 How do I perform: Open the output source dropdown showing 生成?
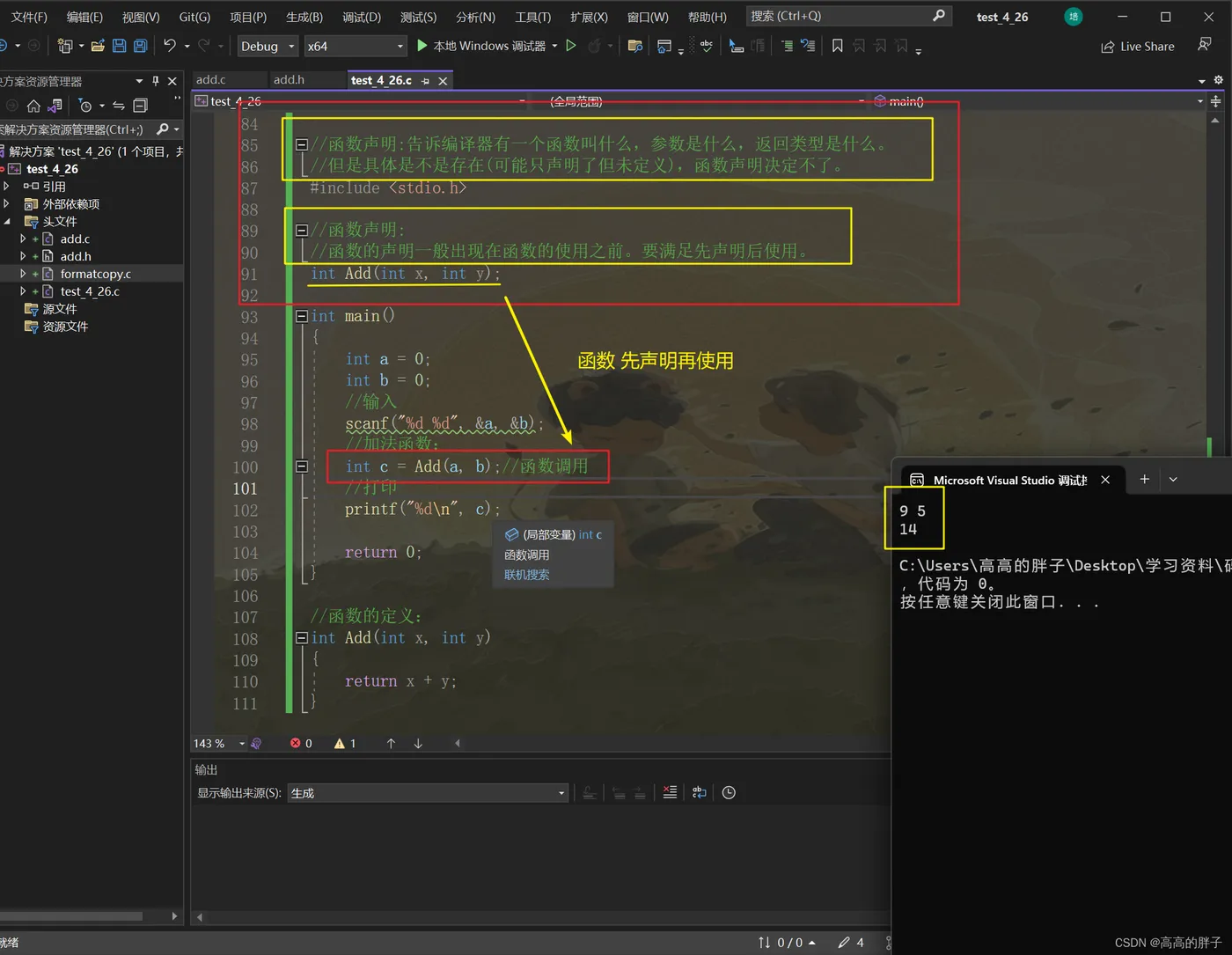tap(426, 793)
